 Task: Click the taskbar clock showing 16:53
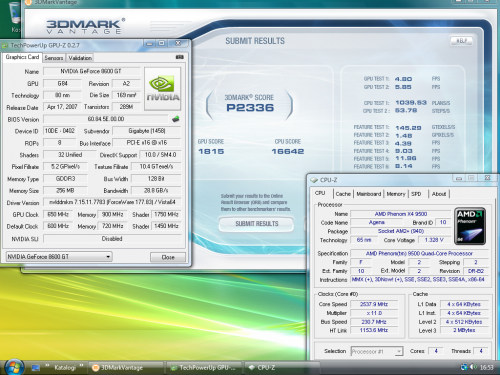486,367
